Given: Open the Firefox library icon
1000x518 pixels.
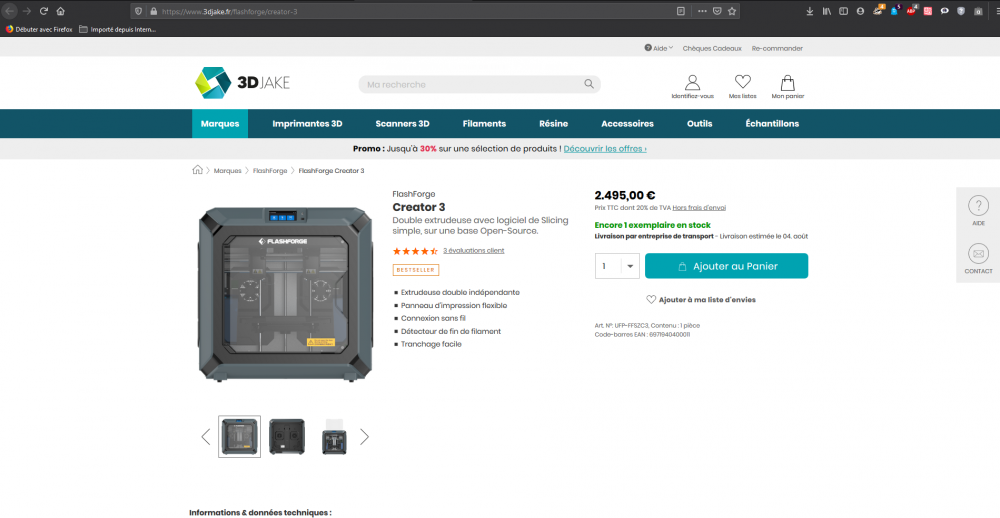Looking at the screenshot, I should [x=827, y=11].
